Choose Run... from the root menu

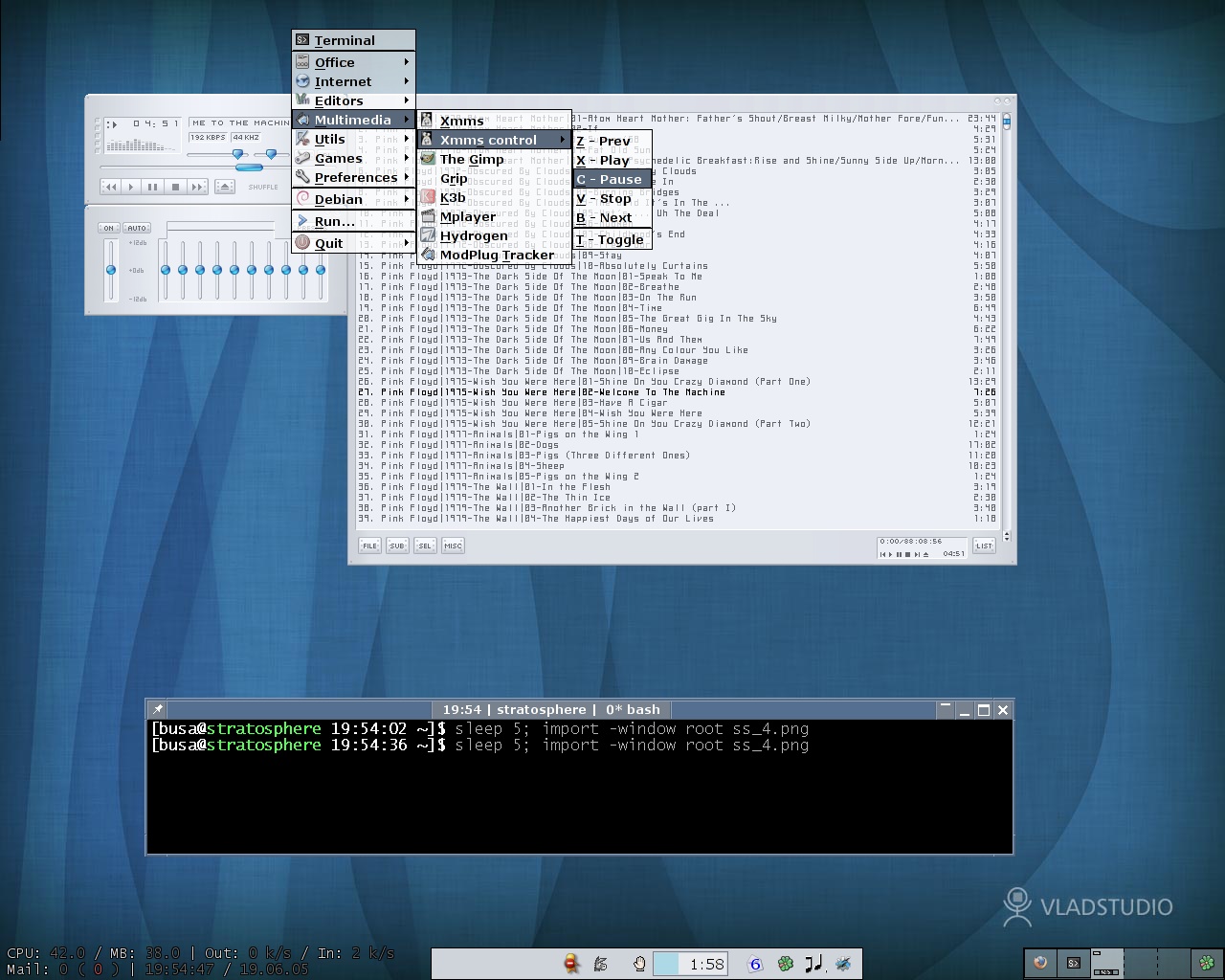pyautogui.click(x=353, y=221)
